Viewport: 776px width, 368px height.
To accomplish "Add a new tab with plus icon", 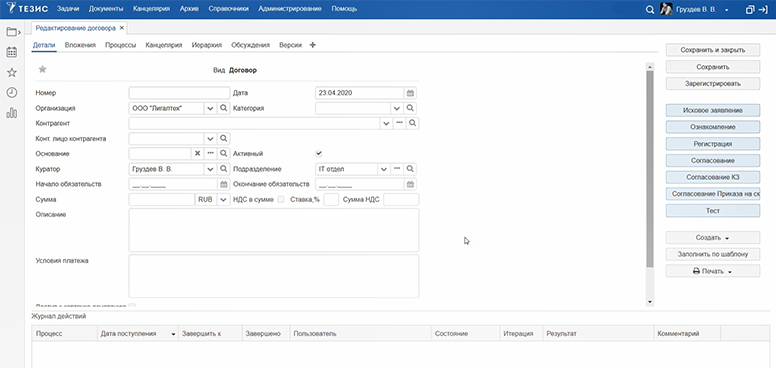I will pyautogui.click(x=312, y=45).
